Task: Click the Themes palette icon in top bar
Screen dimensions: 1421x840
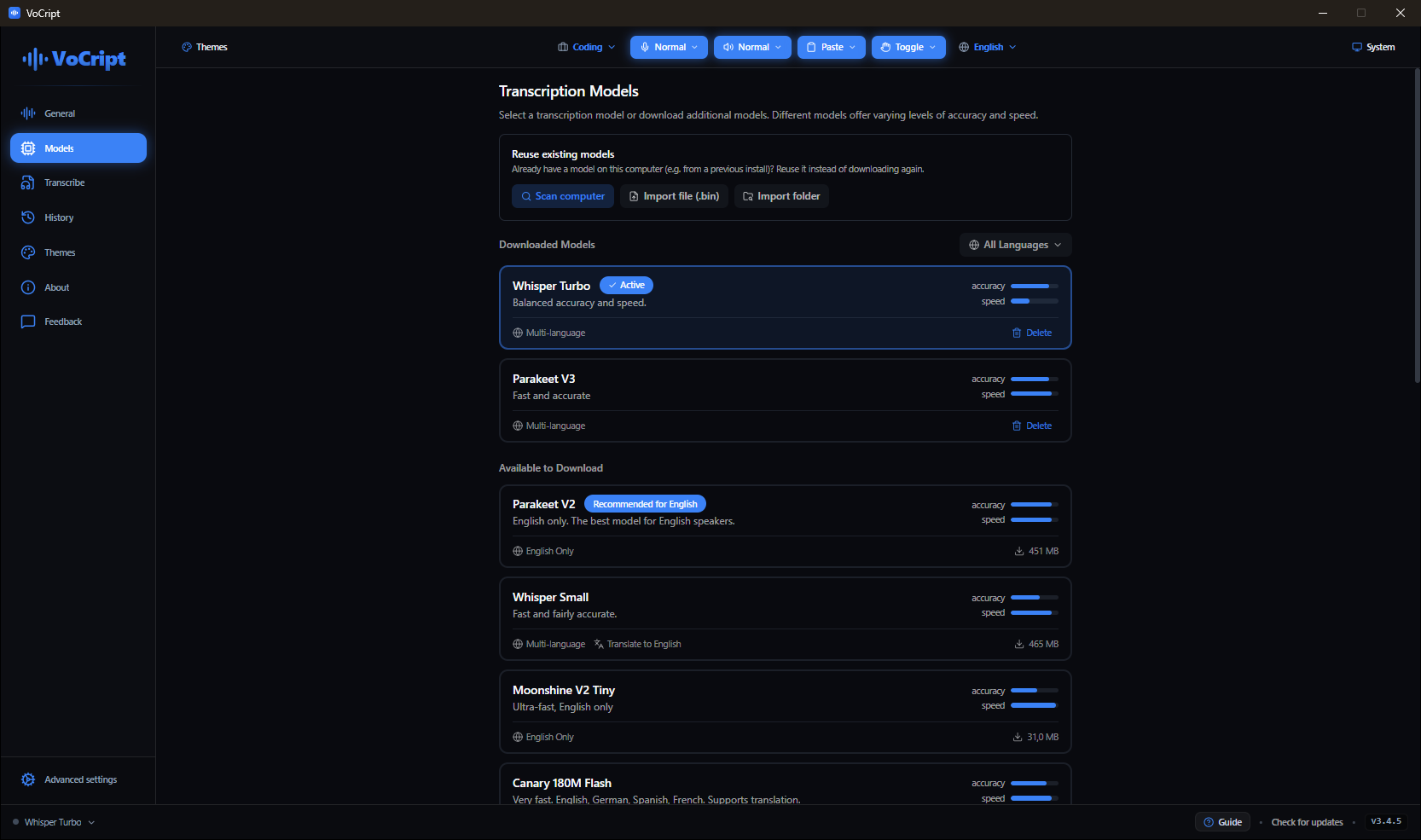Action: pos(187,47)
